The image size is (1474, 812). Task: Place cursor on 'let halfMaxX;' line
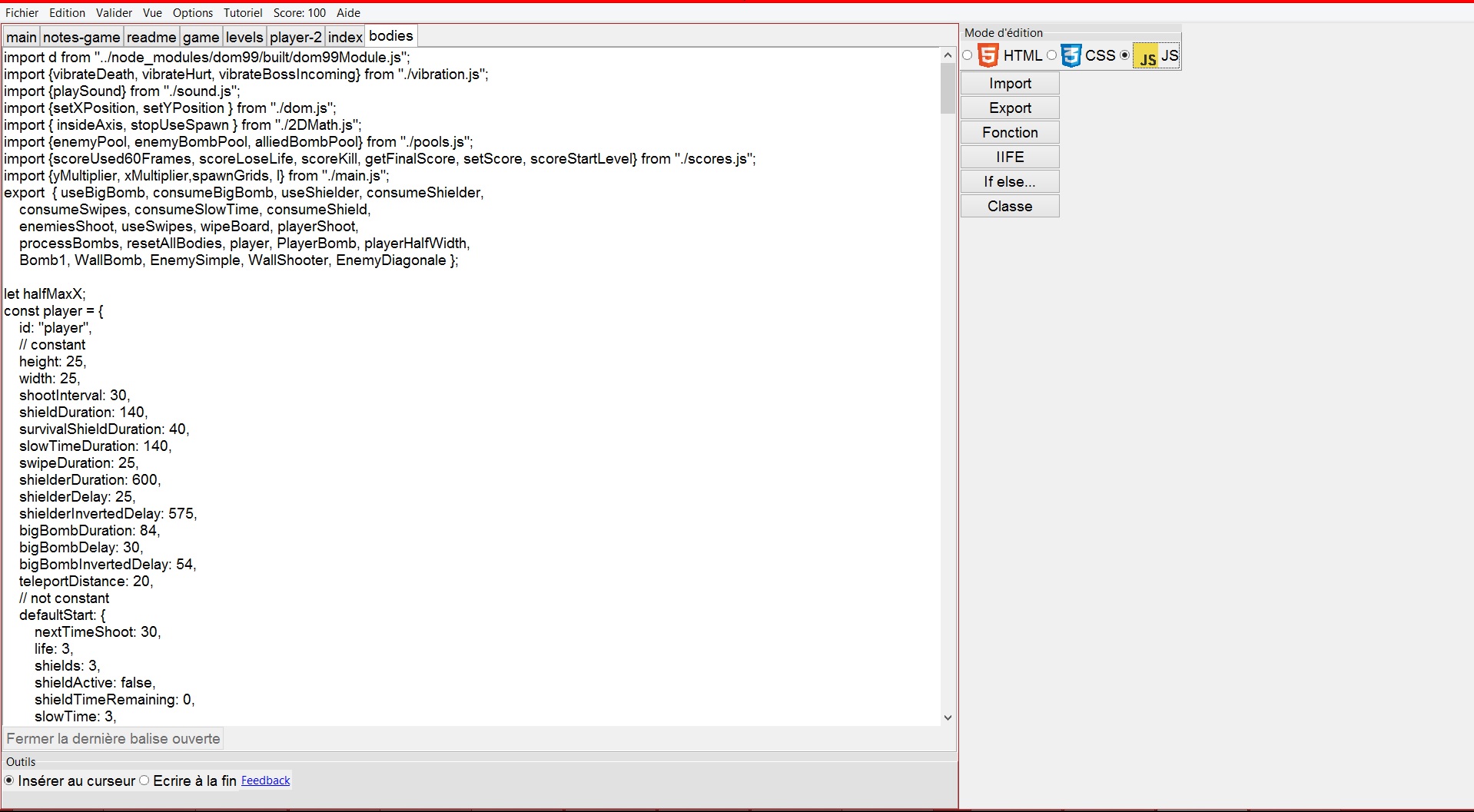(x=45, y=293)
